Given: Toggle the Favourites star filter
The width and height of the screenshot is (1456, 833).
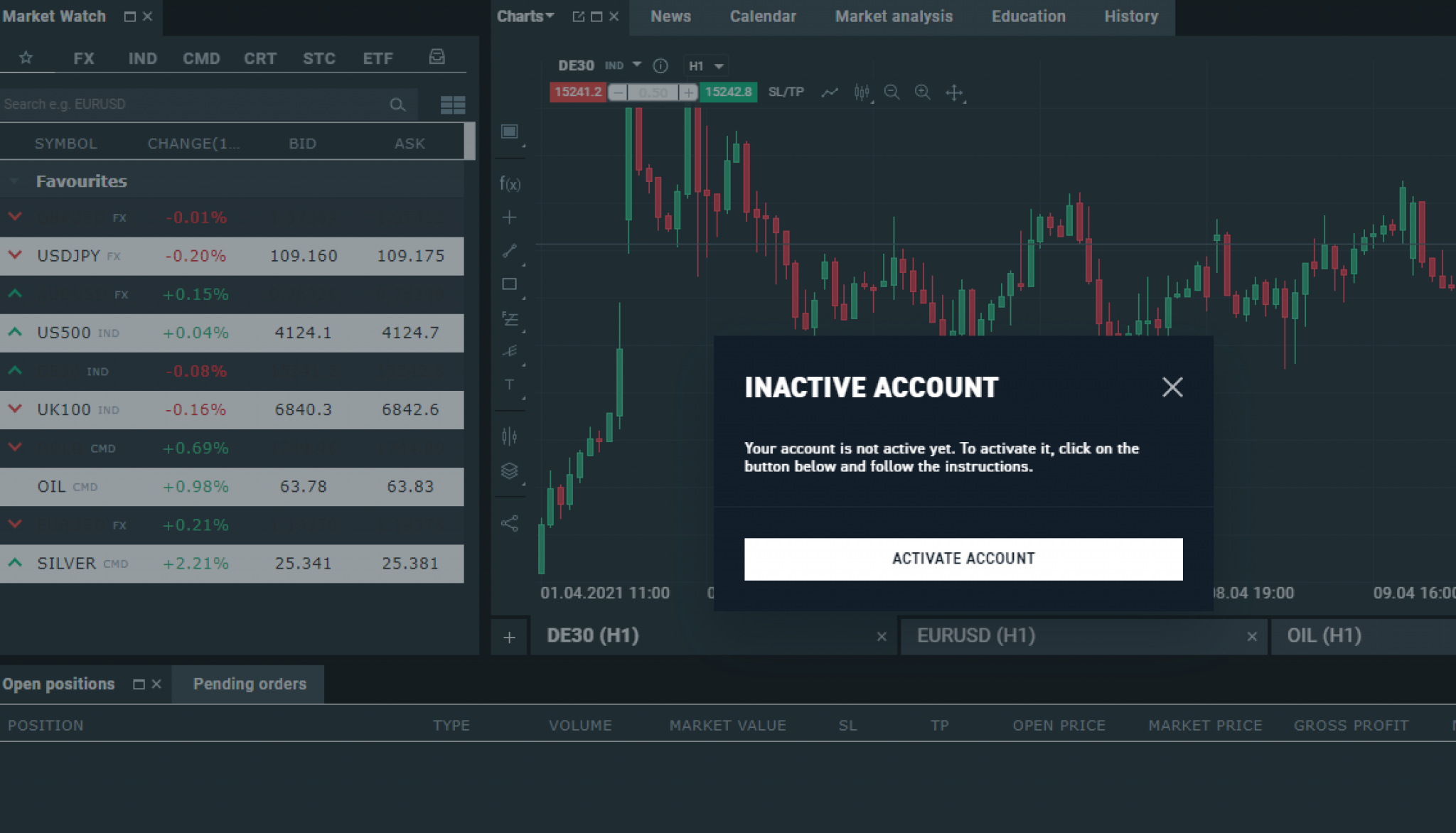Looking at the screenshot, I should point(26,58).
